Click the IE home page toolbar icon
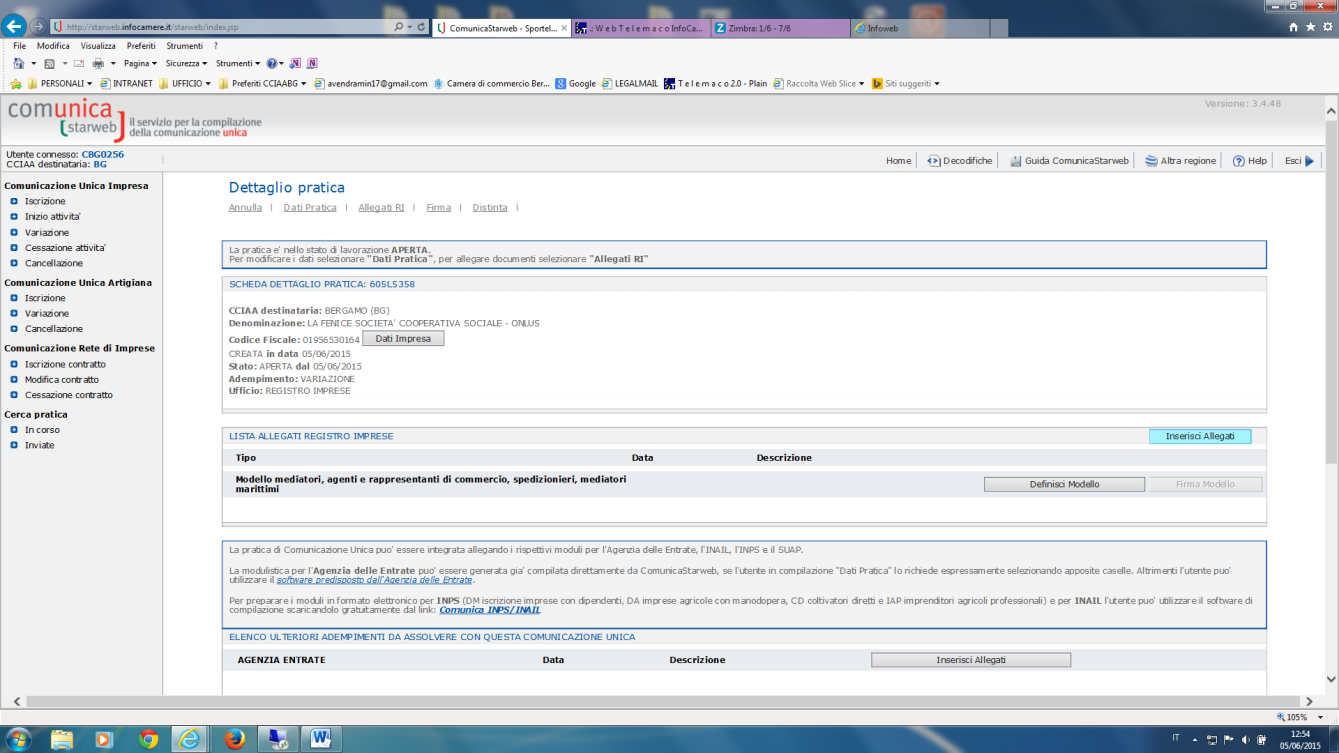1339x753 pixels. pos(18,63)
